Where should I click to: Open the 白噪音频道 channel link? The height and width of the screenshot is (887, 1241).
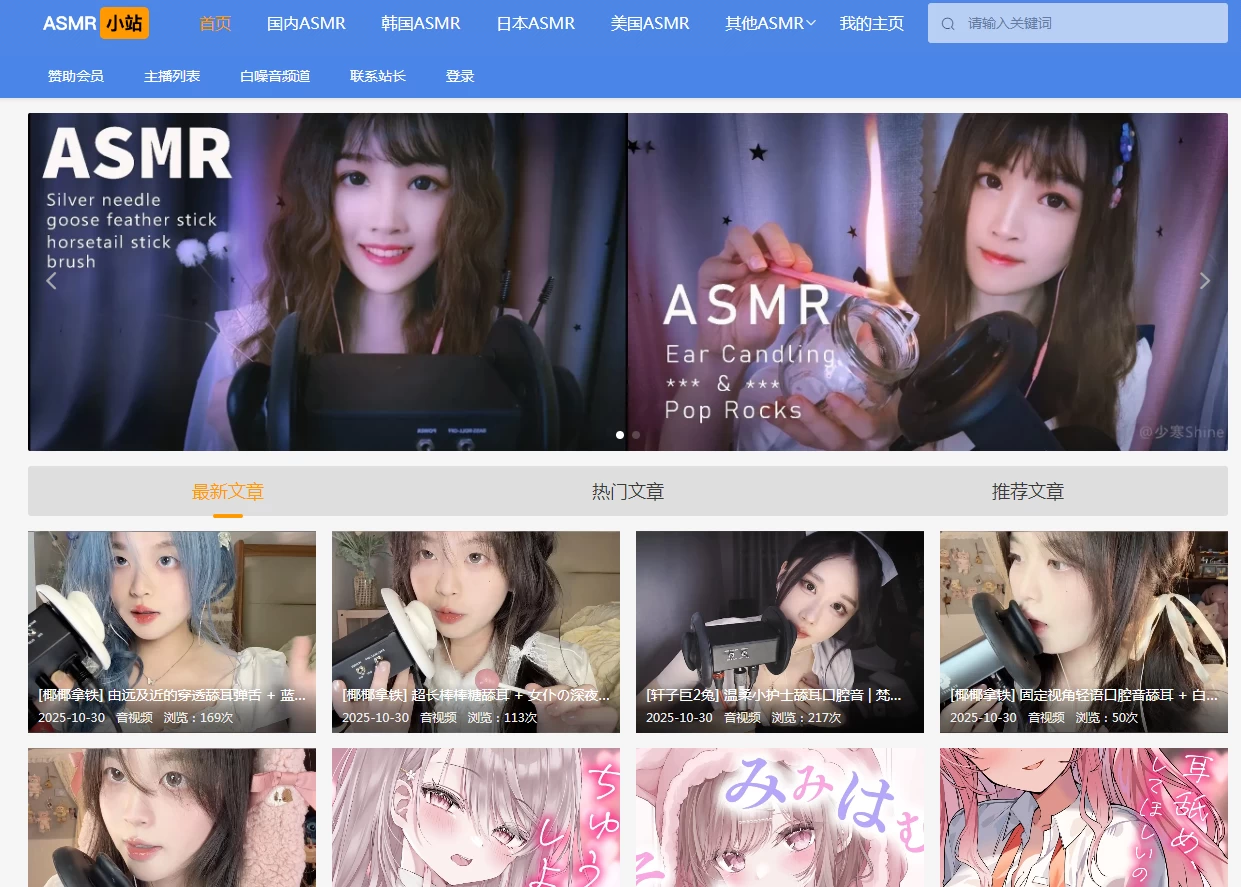(274, 75)
